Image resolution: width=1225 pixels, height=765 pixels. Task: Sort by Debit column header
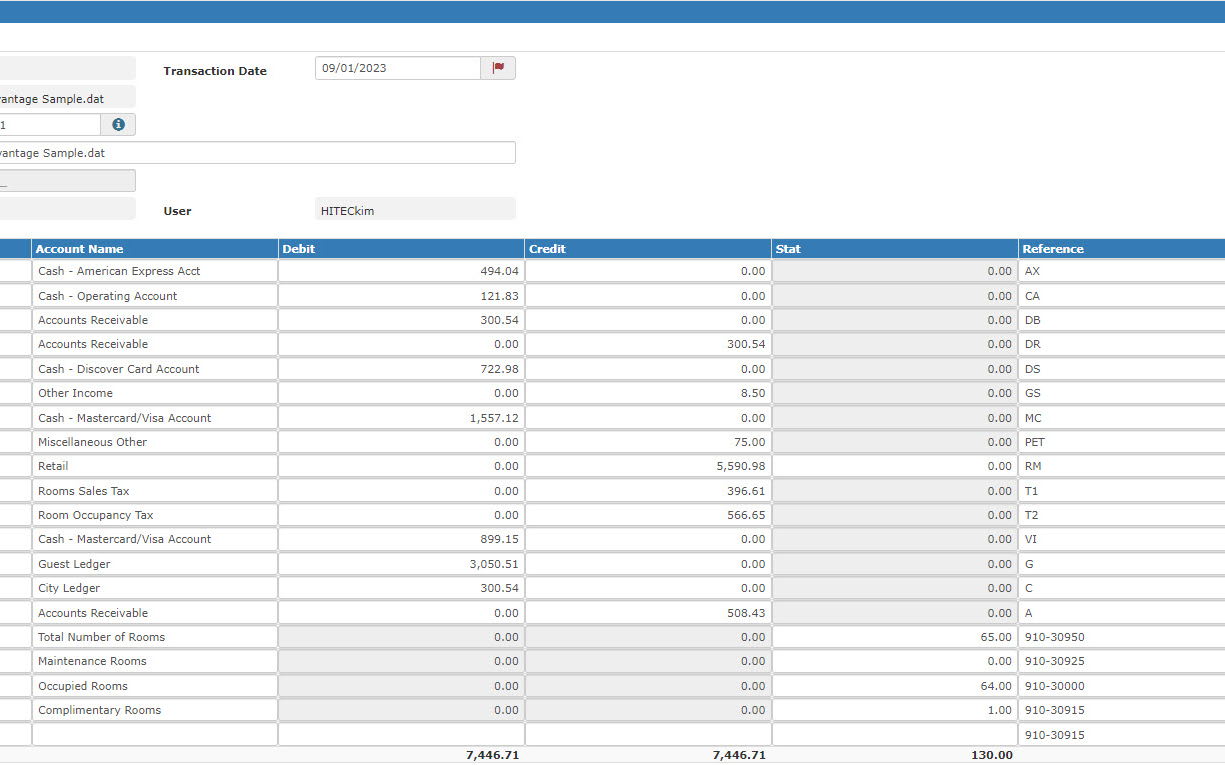400,249
